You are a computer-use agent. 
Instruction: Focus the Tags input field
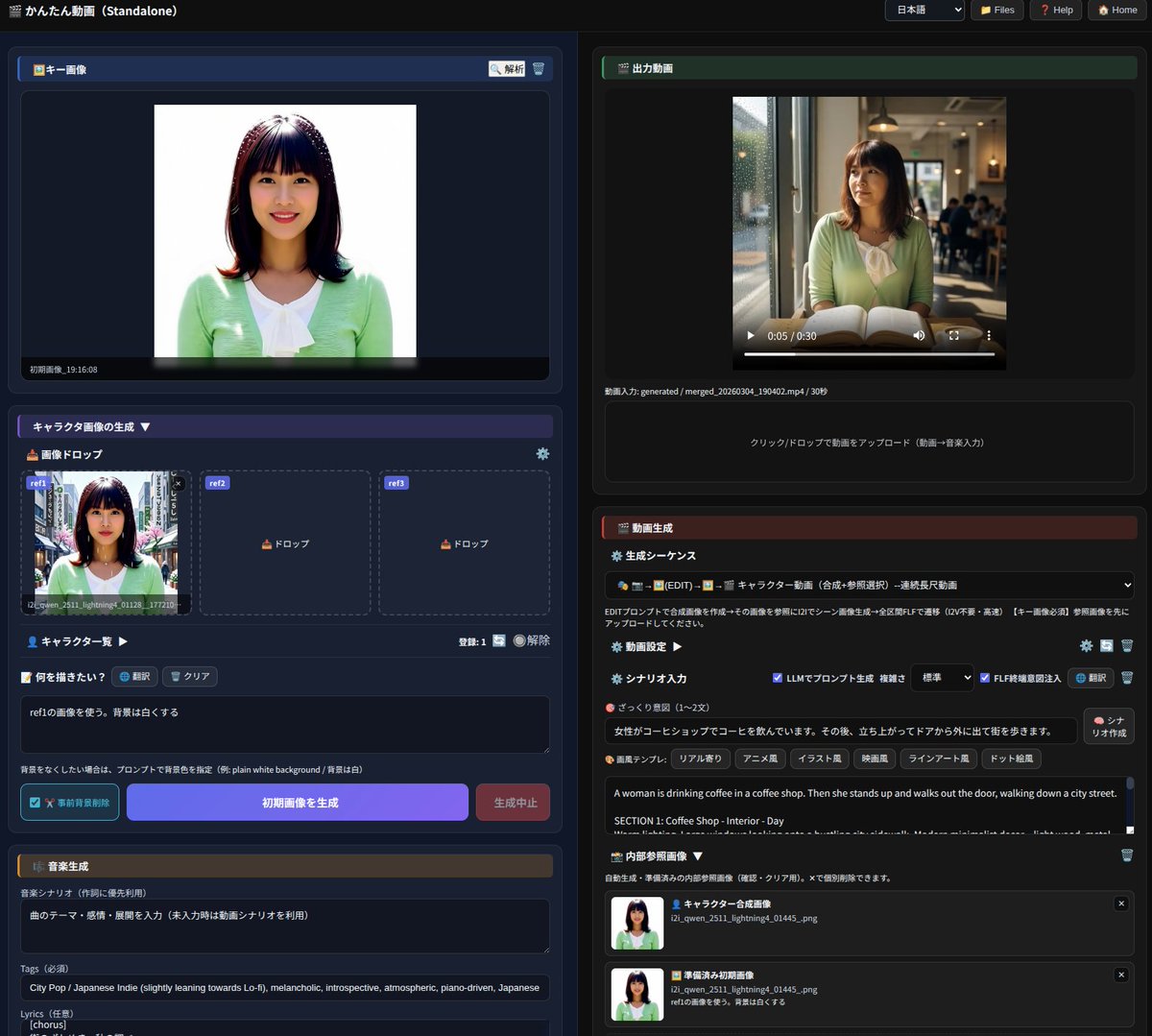[x=285, y=987]
